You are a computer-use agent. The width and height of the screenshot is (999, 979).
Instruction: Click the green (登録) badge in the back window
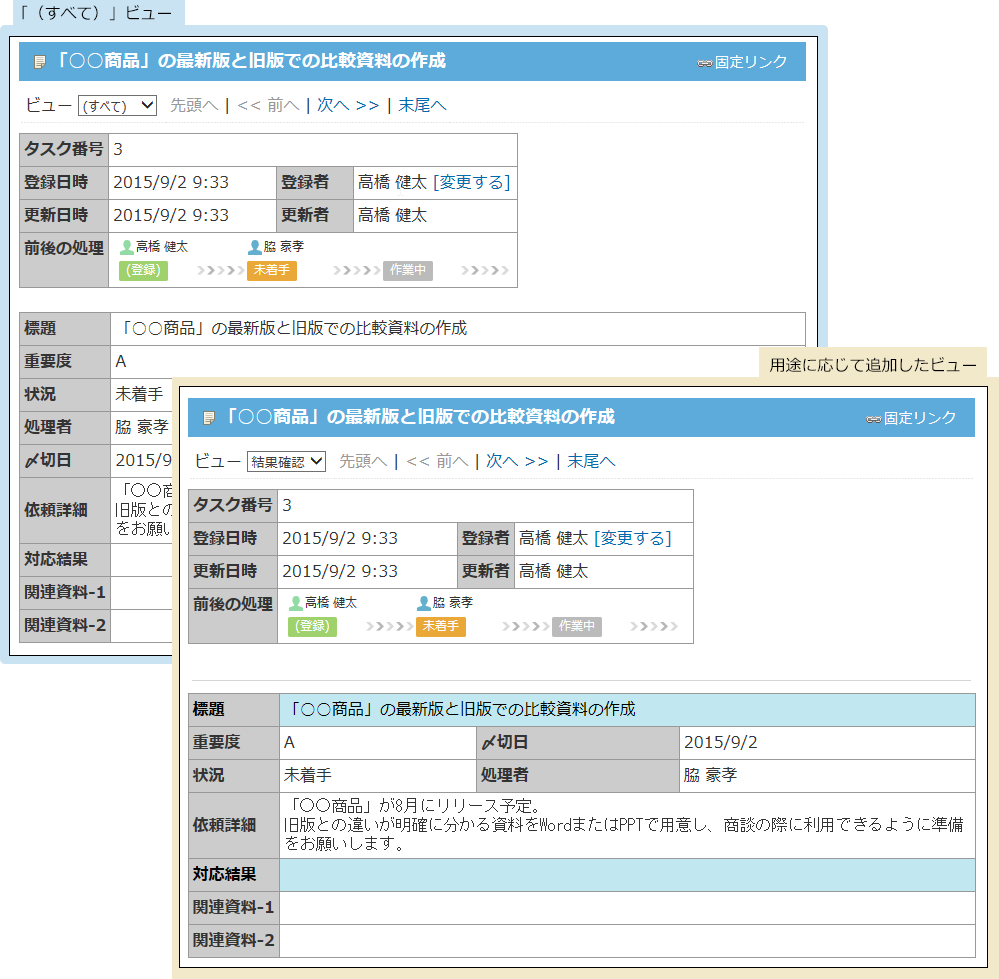click(x=143, y=270)
